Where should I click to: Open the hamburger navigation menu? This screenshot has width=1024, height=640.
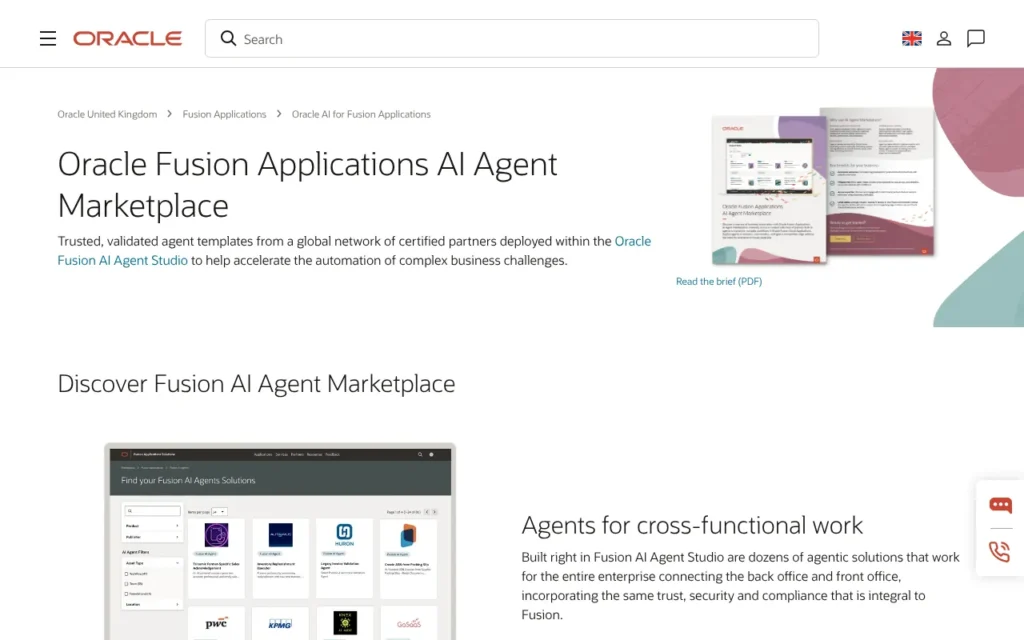48,39
